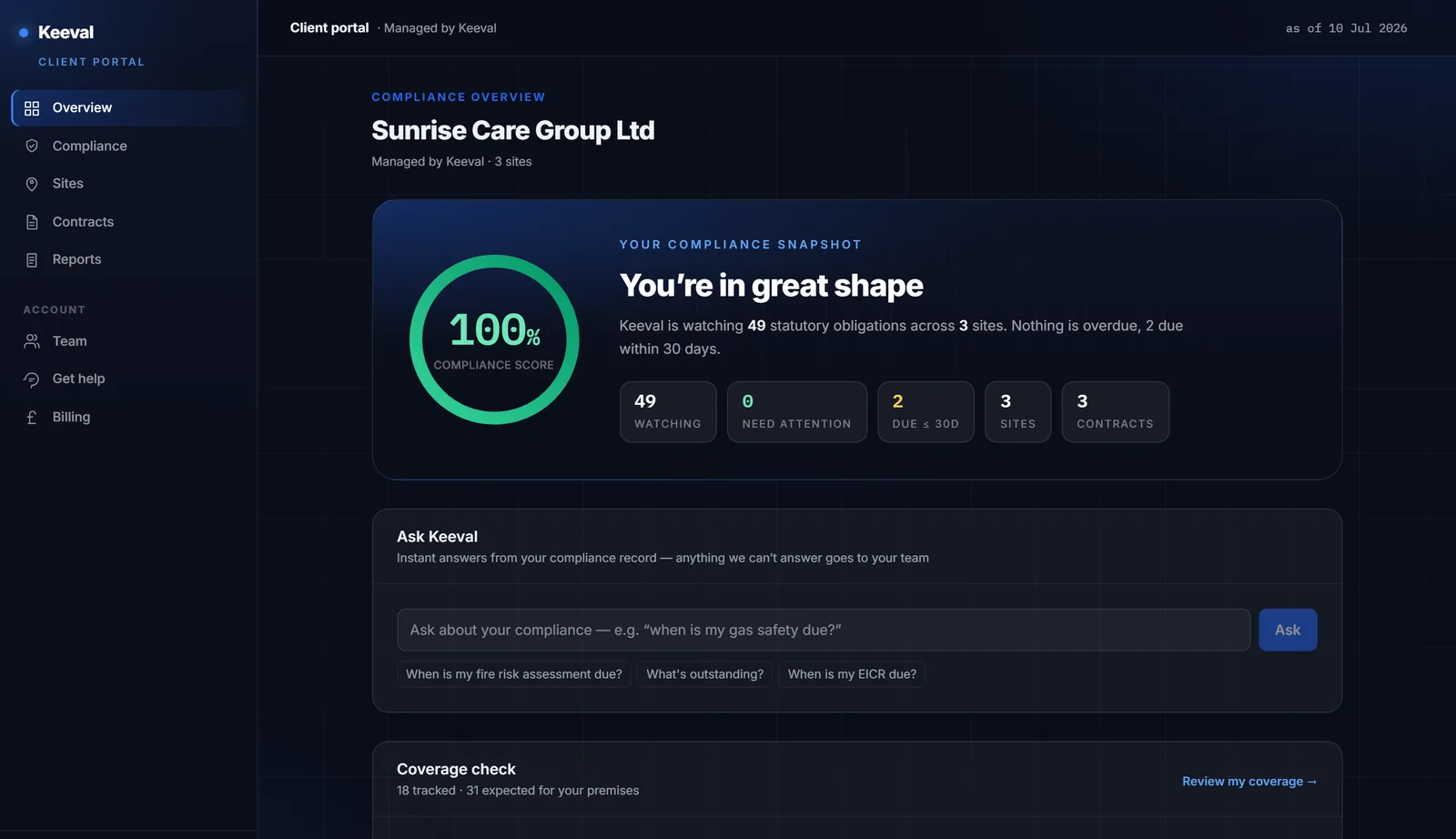Open the Sites page
1456x839 pixels.
pos(129,184)
